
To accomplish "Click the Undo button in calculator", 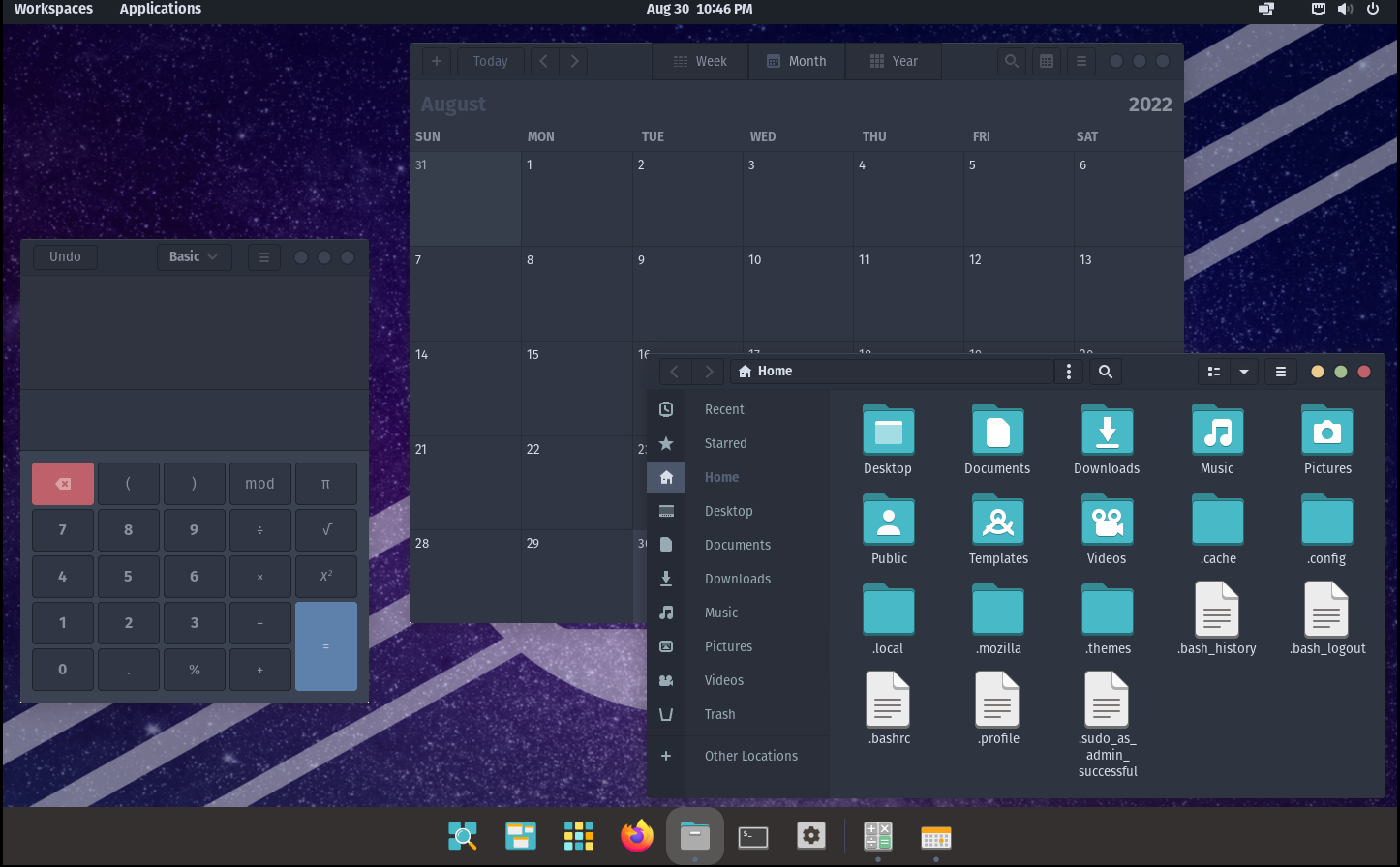I will click(x=65, y=256).
